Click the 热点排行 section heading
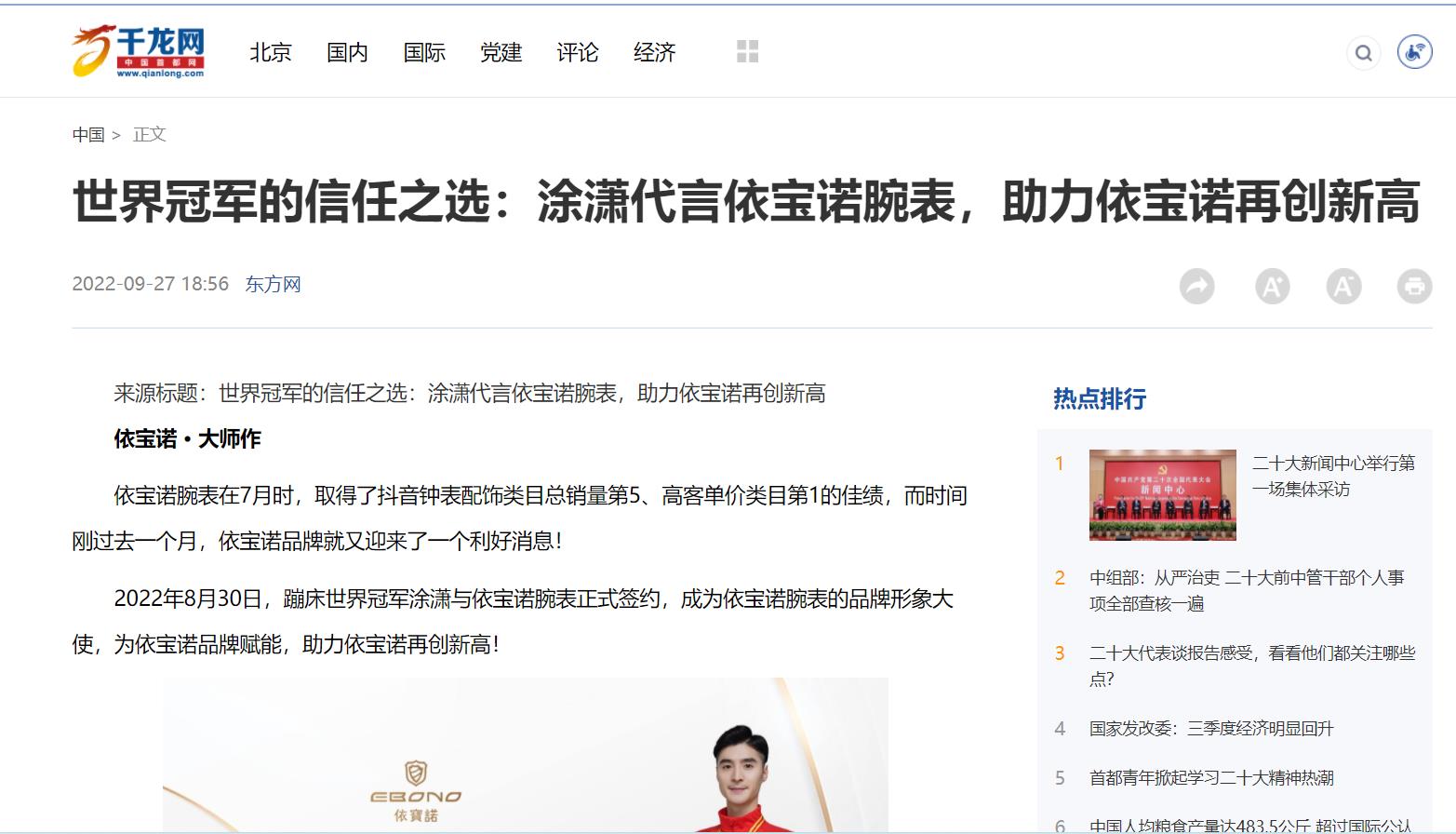Viewport: 1456px width, 834px height. pyautogui.click(x=1100, y=398)
